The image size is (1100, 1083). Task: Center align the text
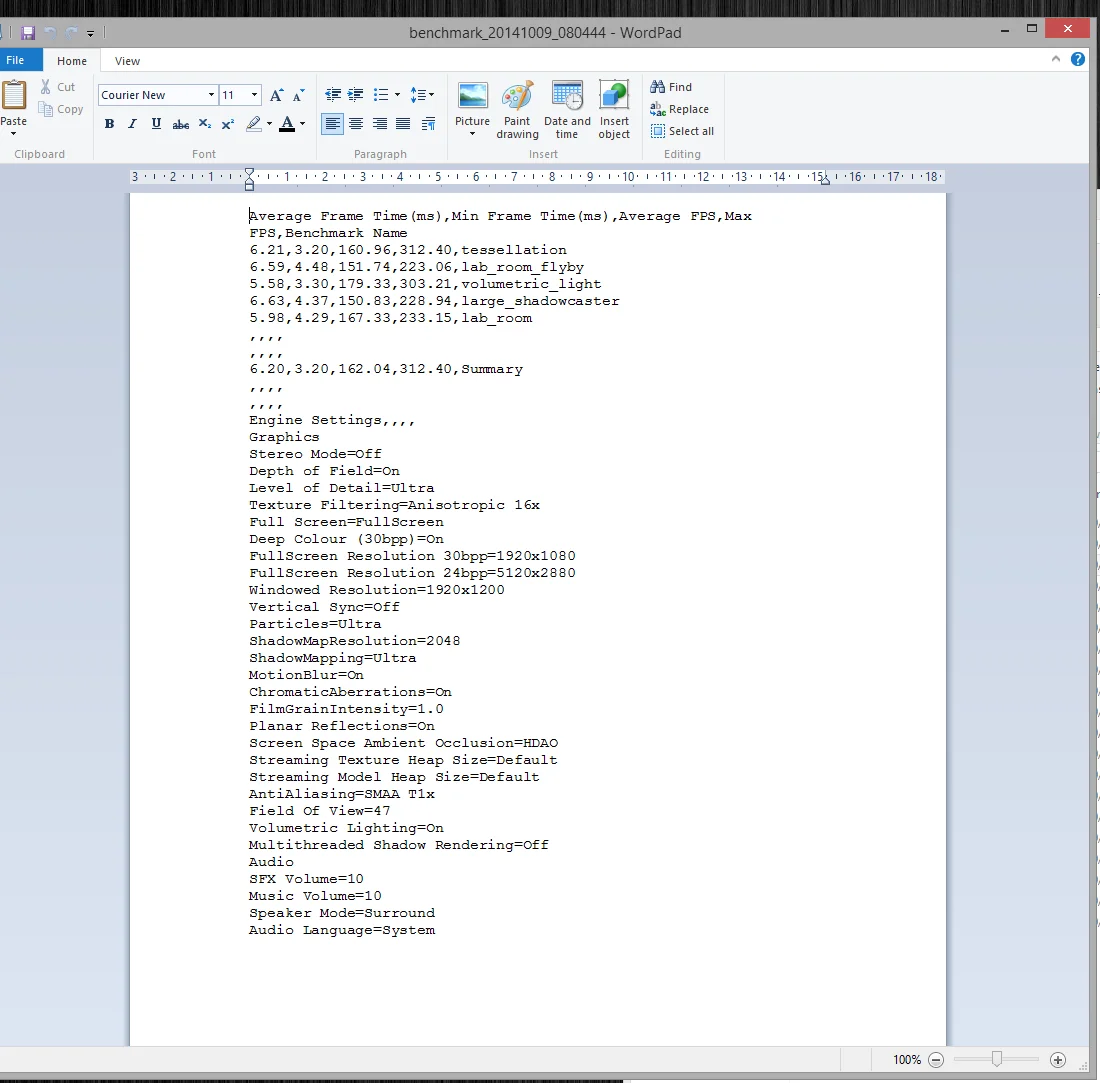(x=356, y=124)
